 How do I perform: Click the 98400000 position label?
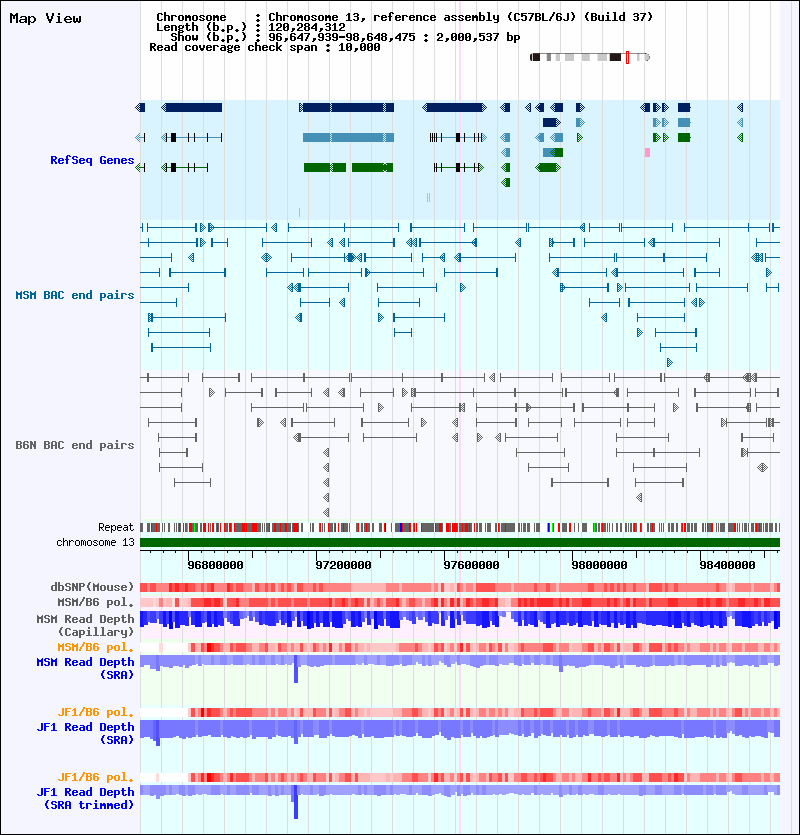tap(727, 565)
